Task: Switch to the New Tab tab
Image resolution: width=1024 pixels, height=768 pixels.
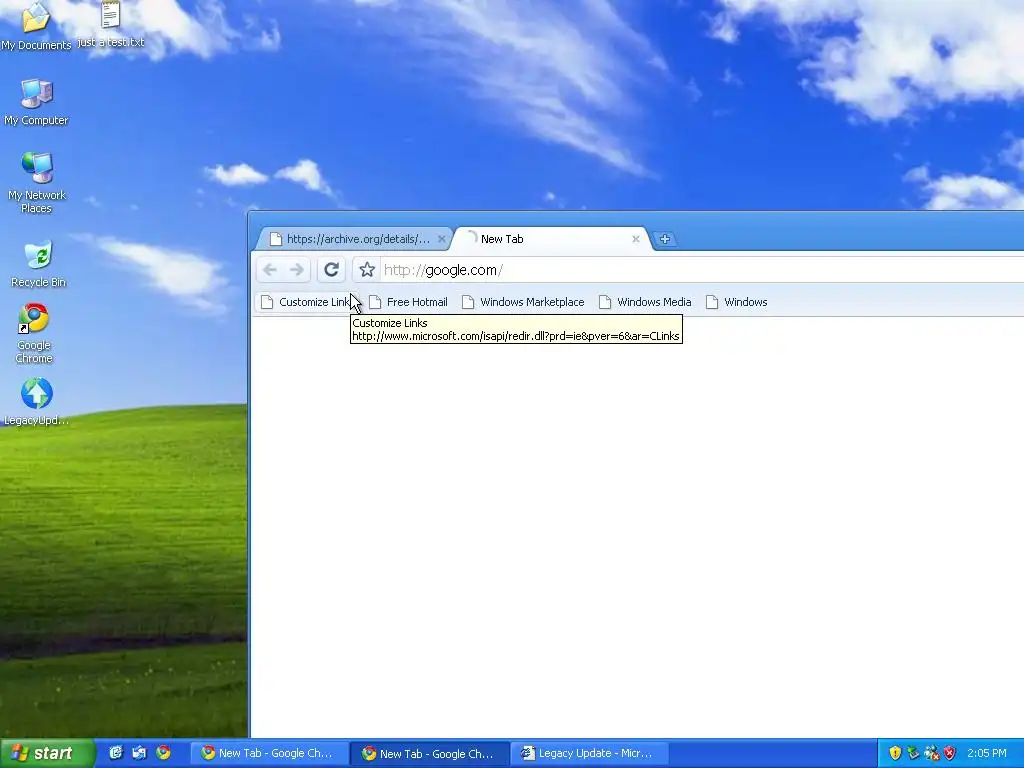Action: point(552,239)
